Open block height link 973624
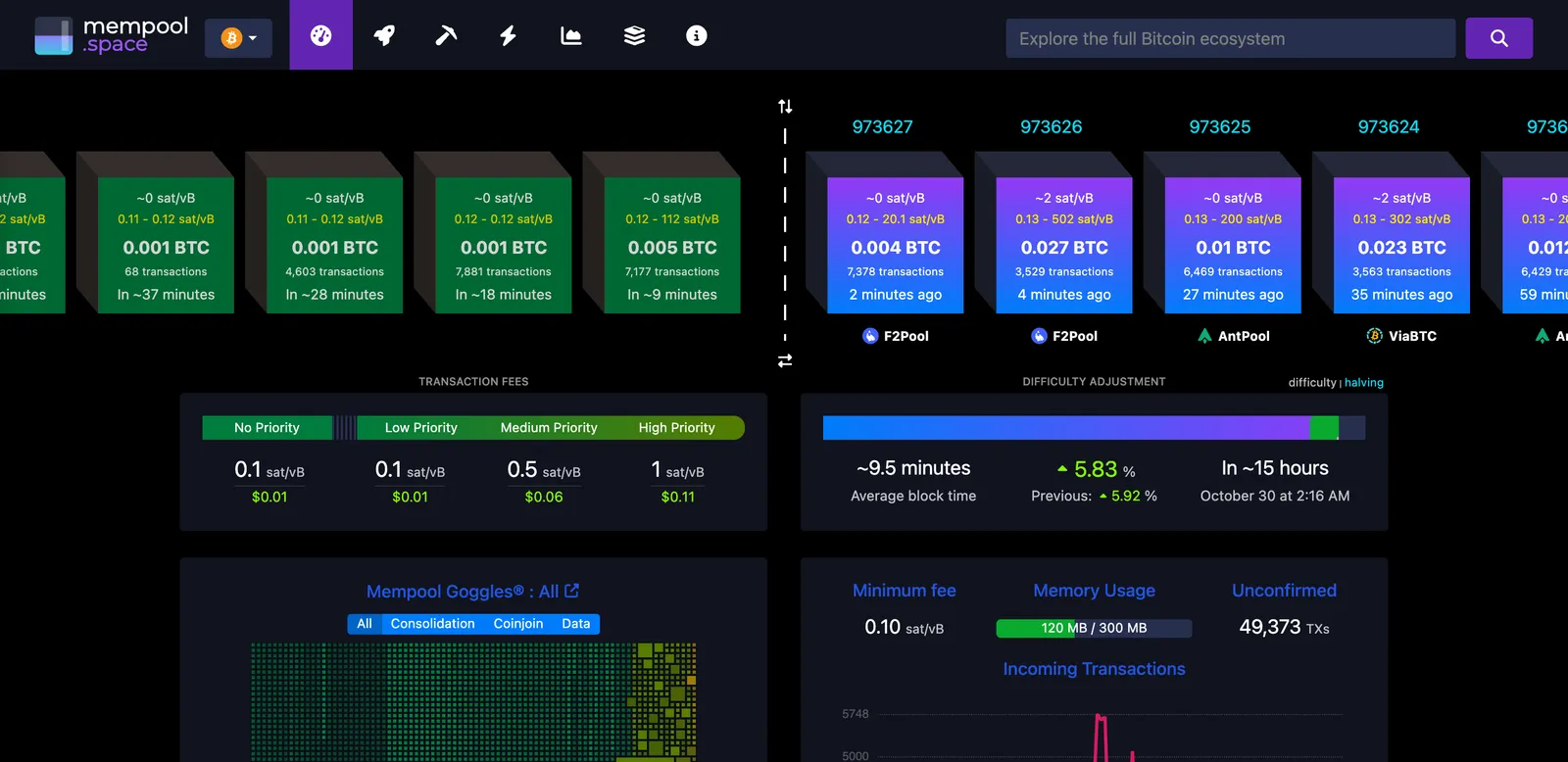This screenshot has height=762, width=1568. point(1388,126)
